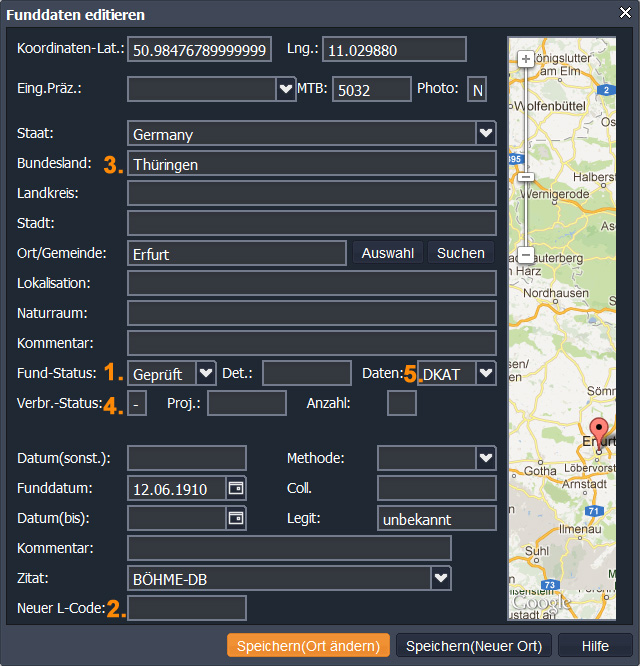
Task: Open the Zitat BÖHME-DB dropdown
Action: coord(440,578)
